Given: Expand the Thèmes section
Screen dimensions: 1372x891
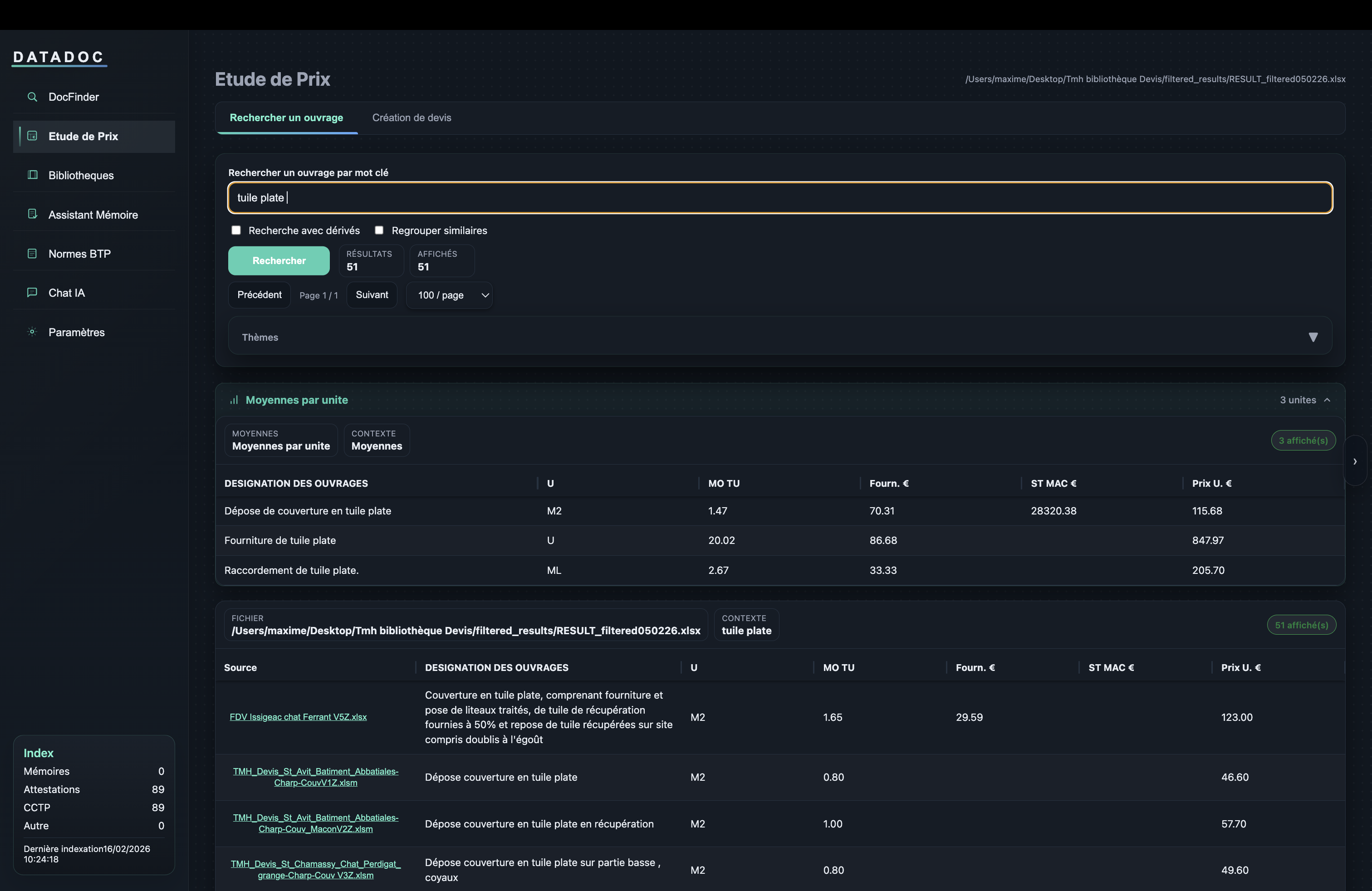Looking at the screenshot, I should [x=1312, y=337].
